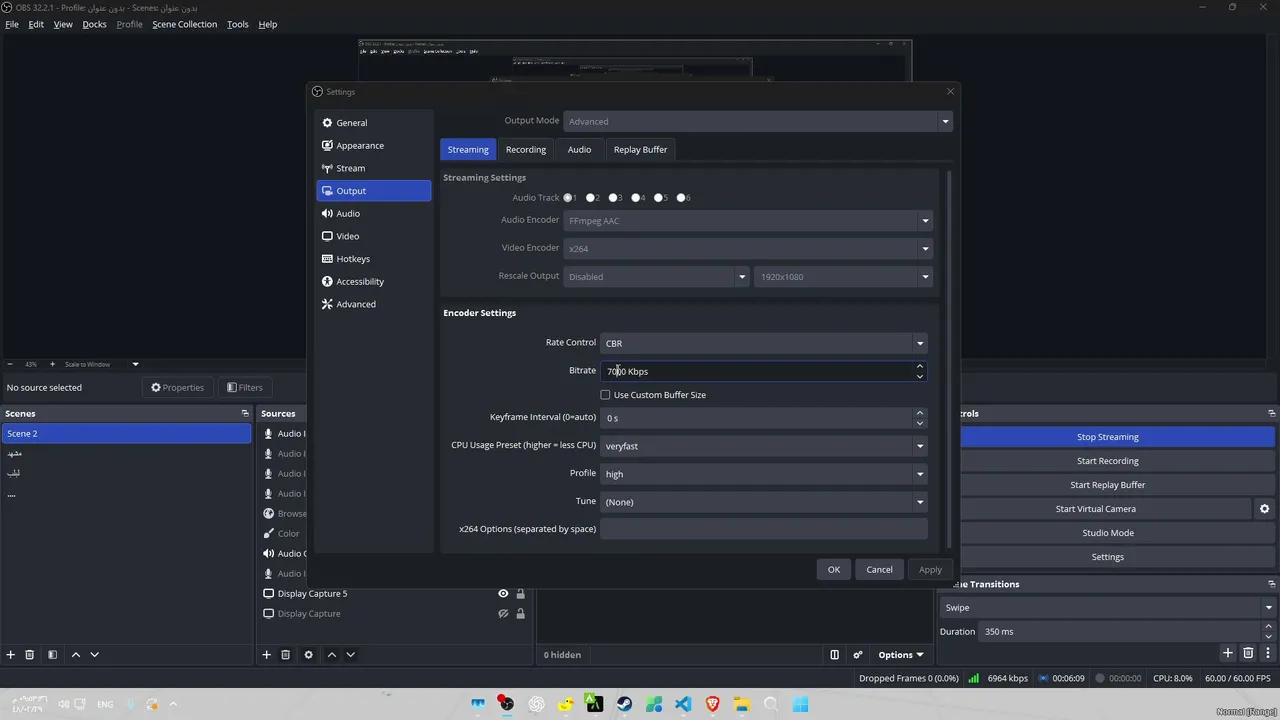This screenshot has width=1280, height=720.
Task: Go to the Hotkeys settings category
Action: click(x=374, y=259)
